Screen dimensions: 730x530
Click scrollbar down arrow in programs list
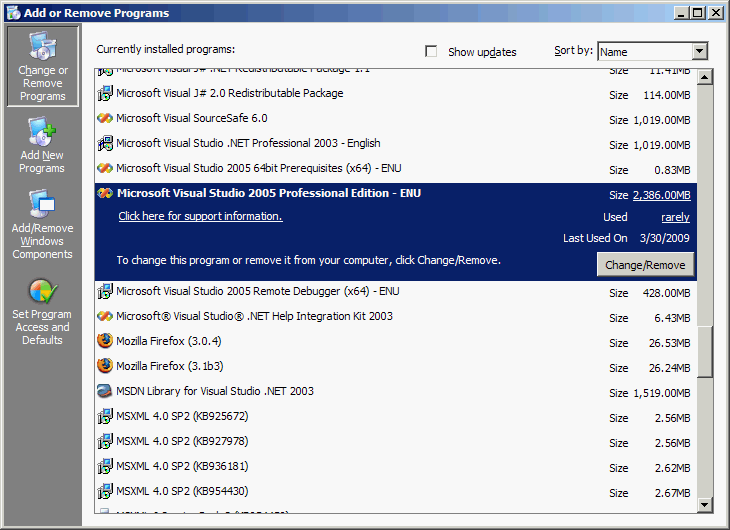click(705, 505)
